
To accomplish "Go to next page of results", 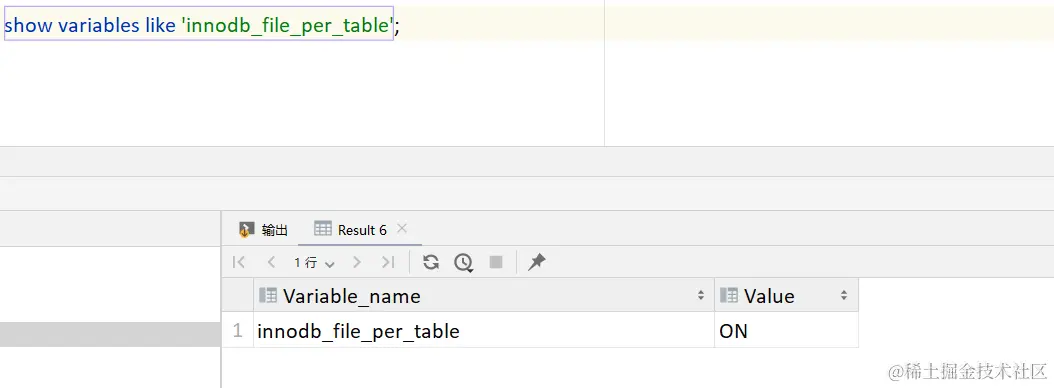I will click(x=357, y=262).
